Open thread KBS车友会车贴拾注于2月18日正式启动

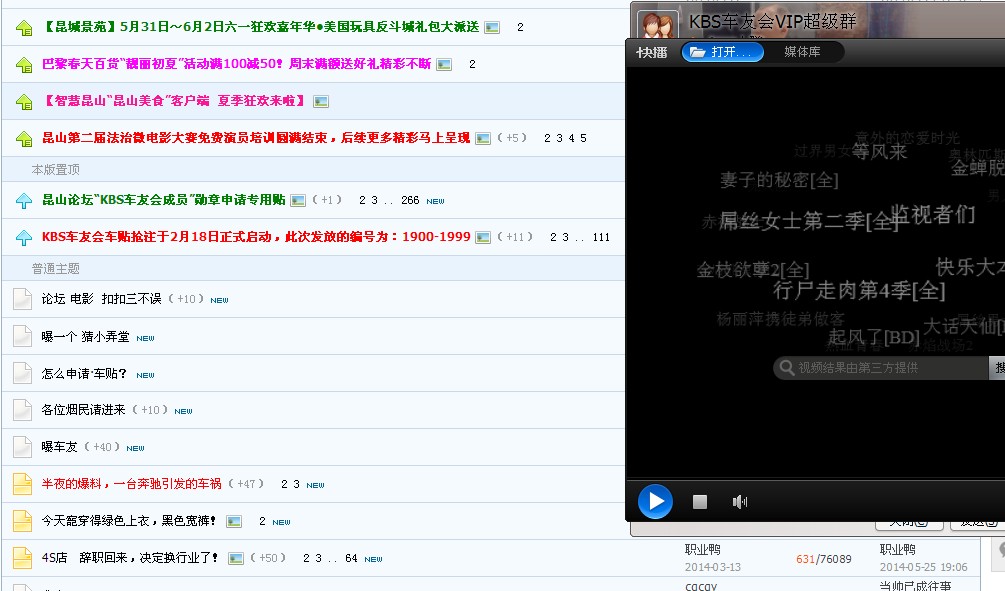tap(256, 237)
